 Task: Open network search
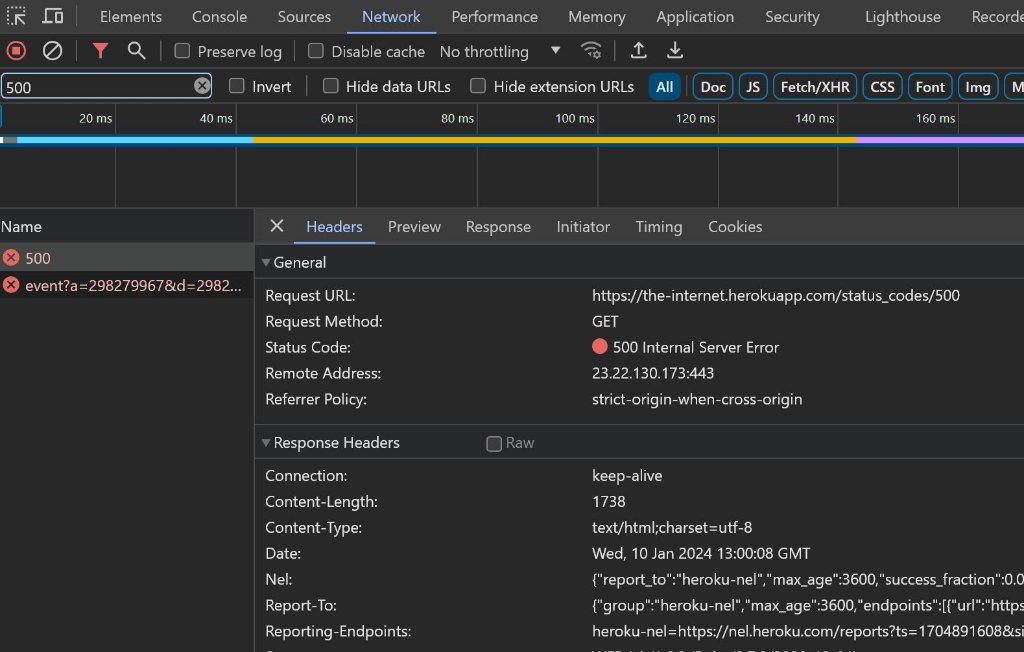click(137, 50)
